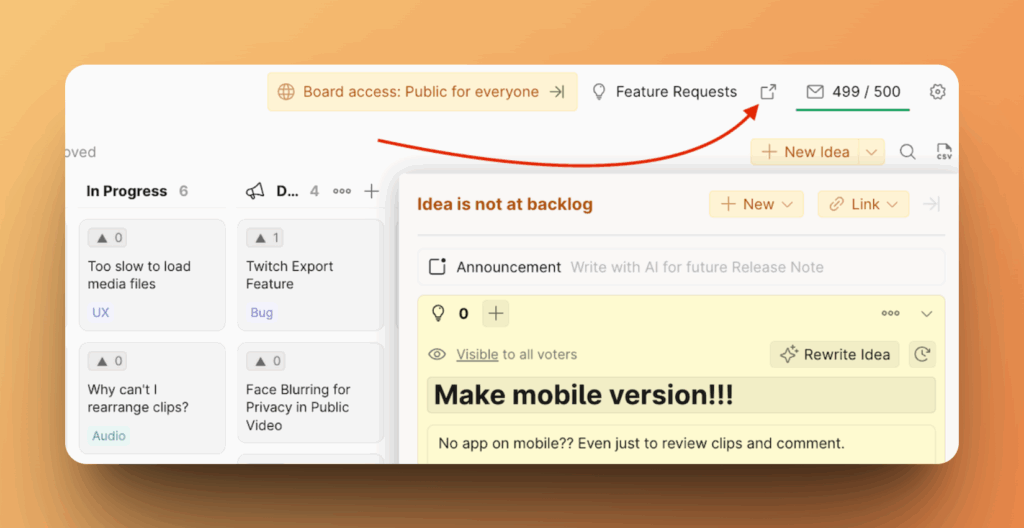Export ideas using the CSV icon
This screenshot has width=1024, height=528.
tap(943, 152)
